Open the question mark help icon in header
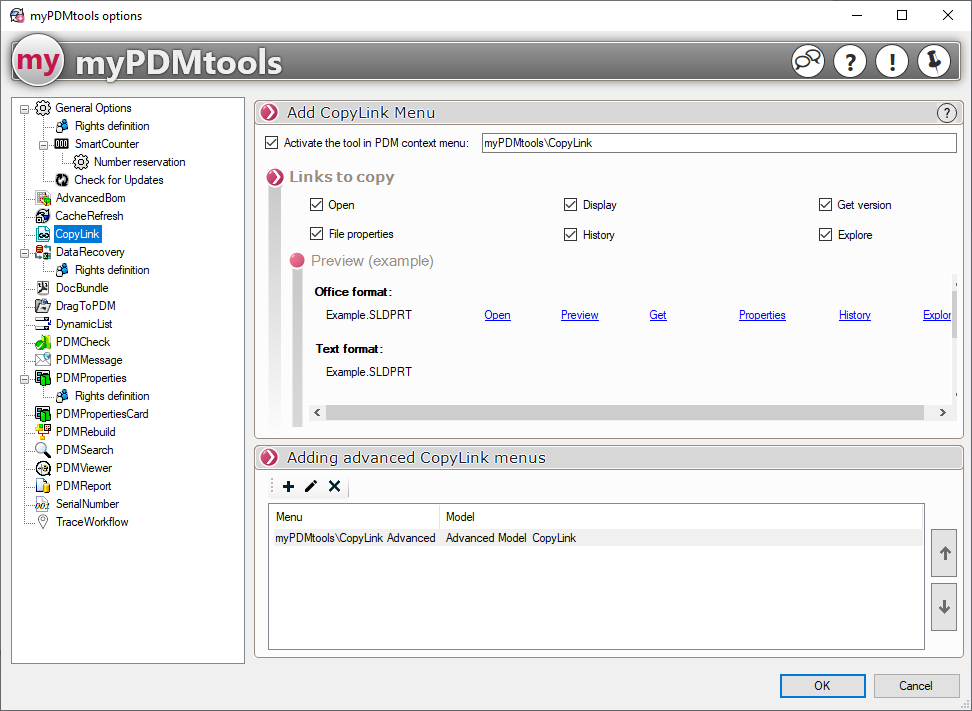This screenshot has width=972, height=711. click(849, 62)
